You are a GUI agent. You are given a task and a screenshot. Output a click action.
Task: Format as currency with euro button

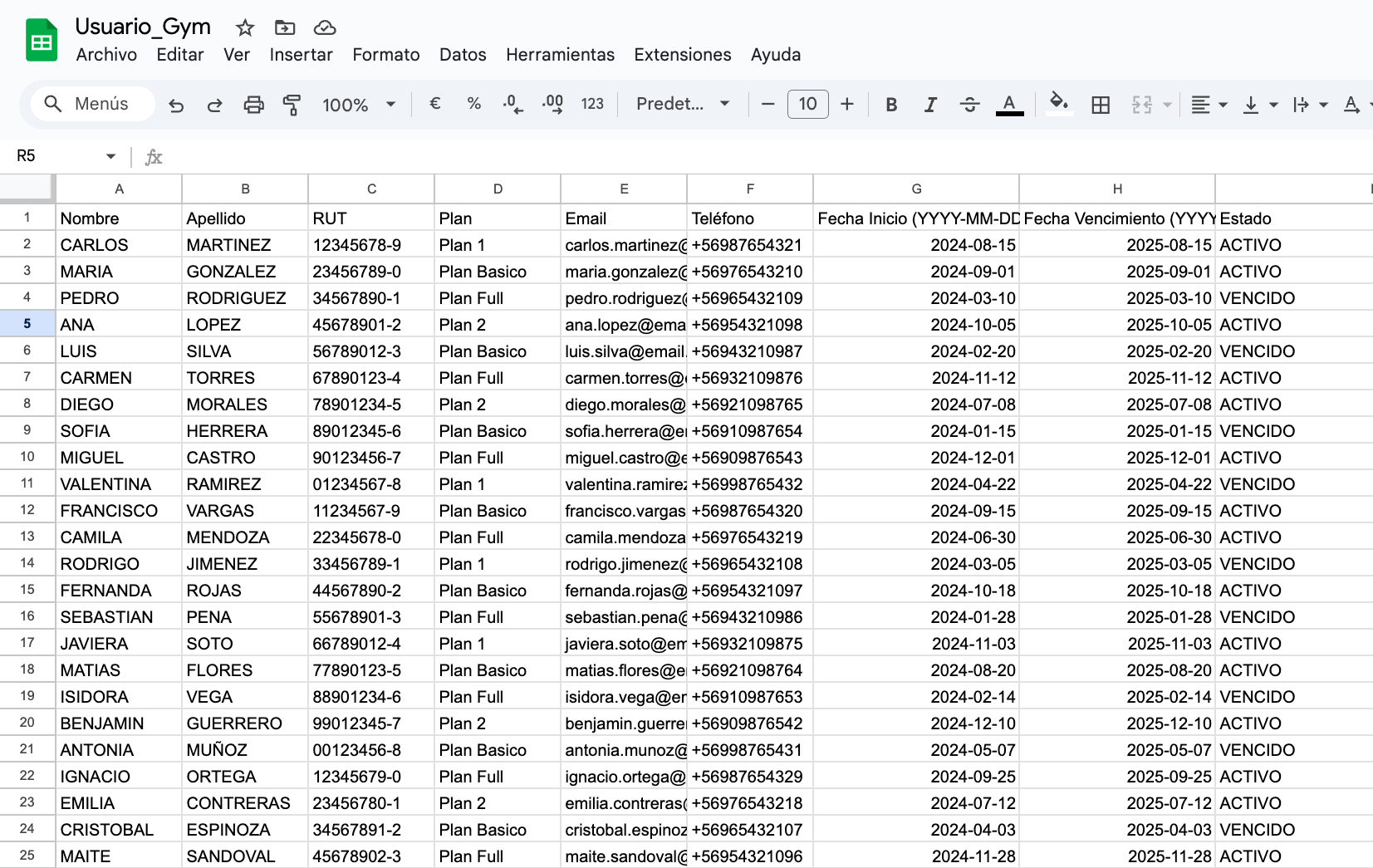point(434,104)
